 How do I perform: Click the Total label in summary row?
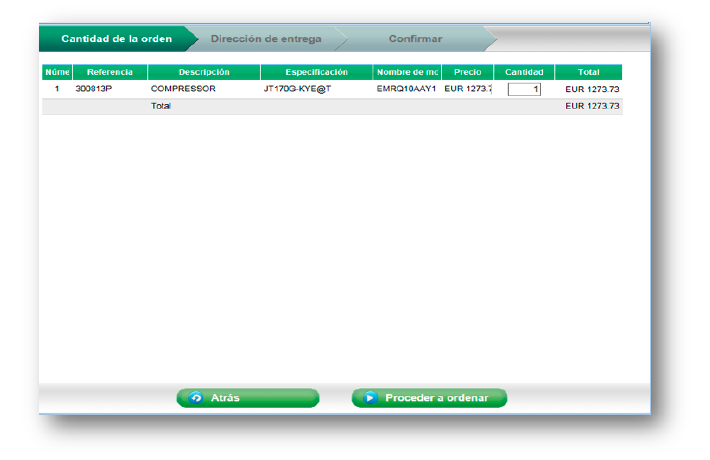(161, 106)
